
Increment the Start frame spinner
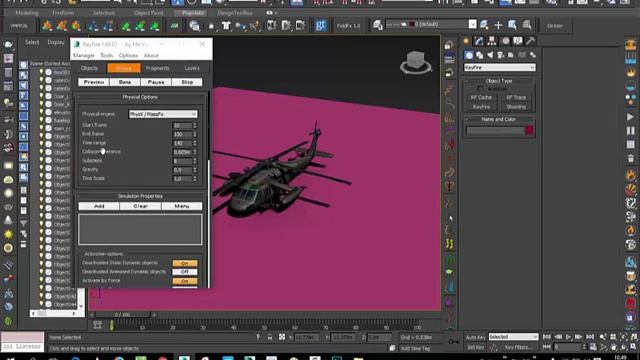point(195,124)
